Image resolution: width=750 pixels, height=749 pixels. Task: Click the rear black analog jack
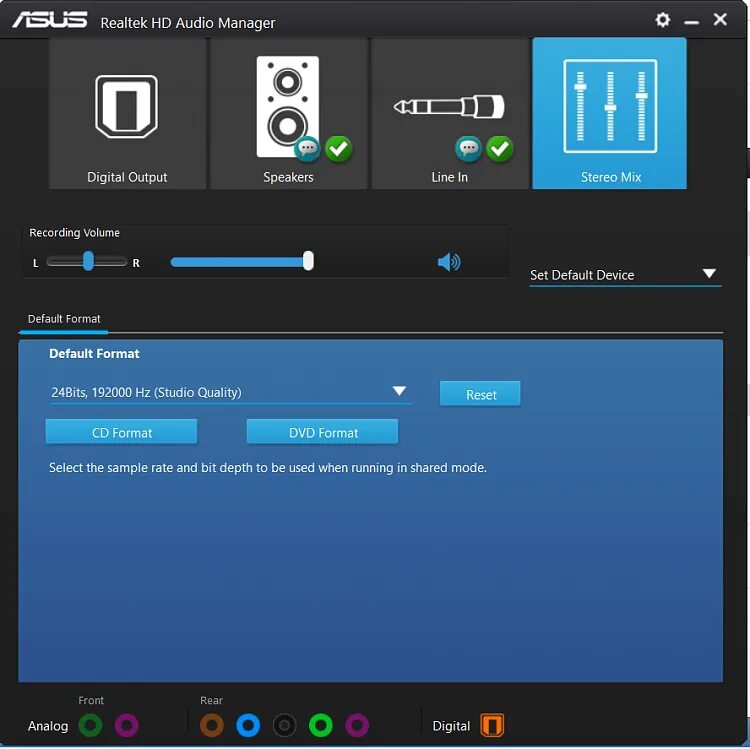(285, 725)
